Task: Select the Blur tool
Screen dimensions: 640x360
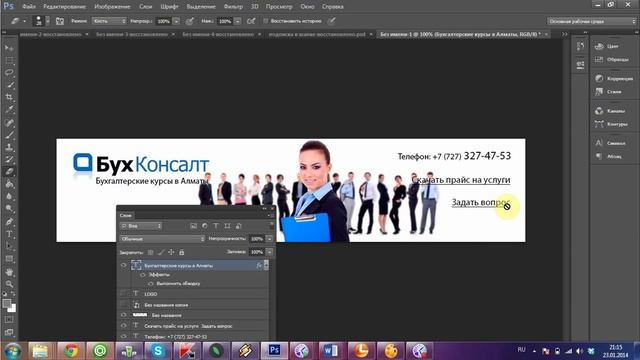Action: [9, 196]
